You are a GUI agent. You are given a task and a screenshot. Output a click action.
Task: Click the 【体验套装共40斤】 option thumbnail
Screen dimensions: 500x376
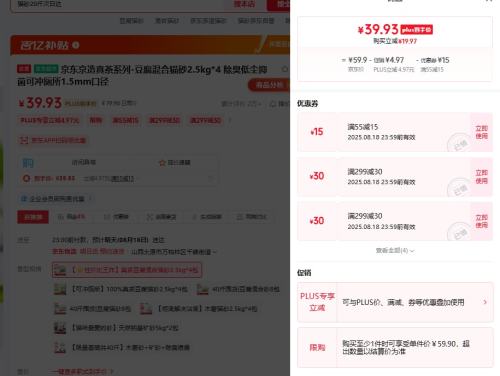[x=60, y=348]
